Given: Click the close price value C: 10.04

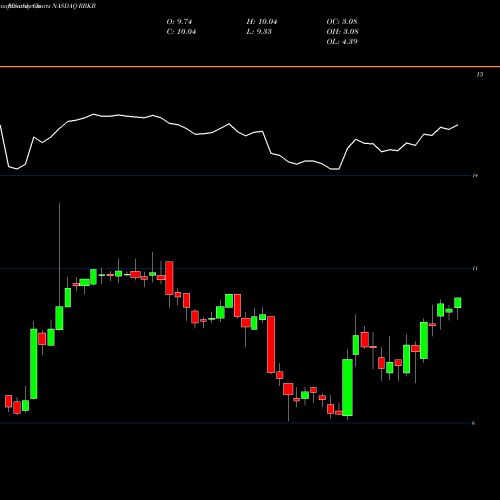Looking at the screenshot, I should tap(181, 32).
